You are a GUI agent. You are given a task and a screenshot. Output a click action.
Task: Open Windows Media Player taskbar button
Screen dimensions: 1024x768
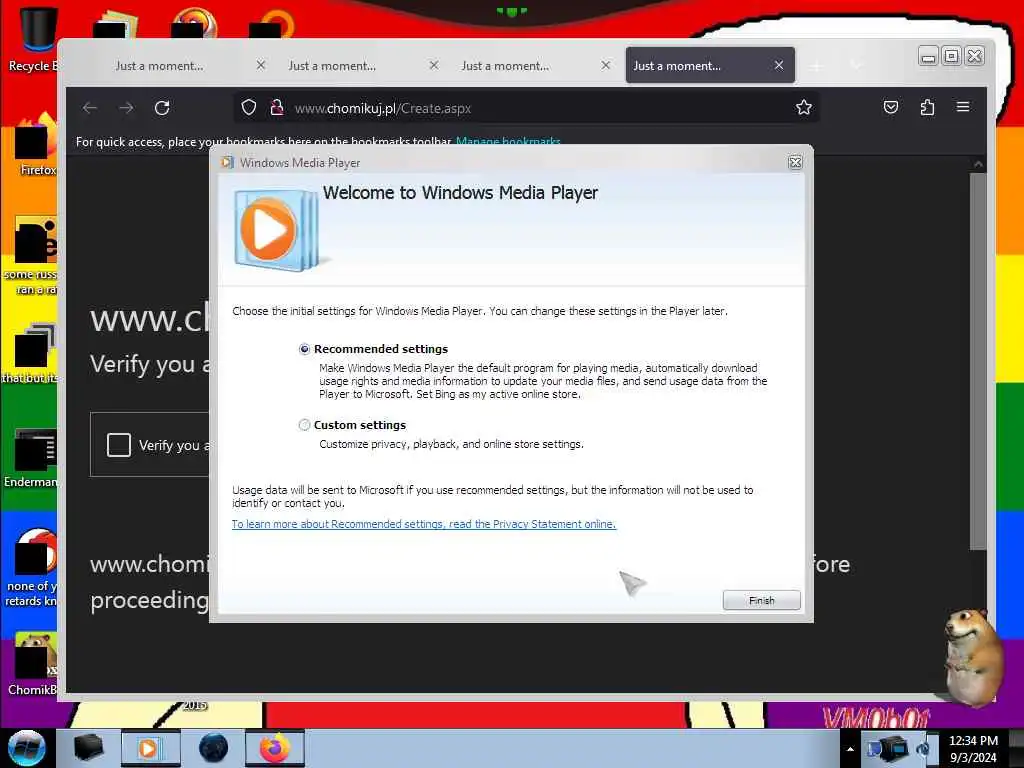click(150, 748)
